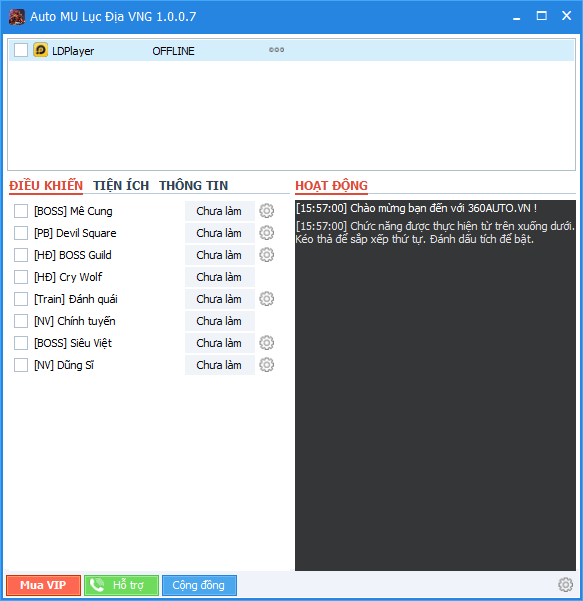Open the three-dots menu for LDPlayer row

(276, 50)
